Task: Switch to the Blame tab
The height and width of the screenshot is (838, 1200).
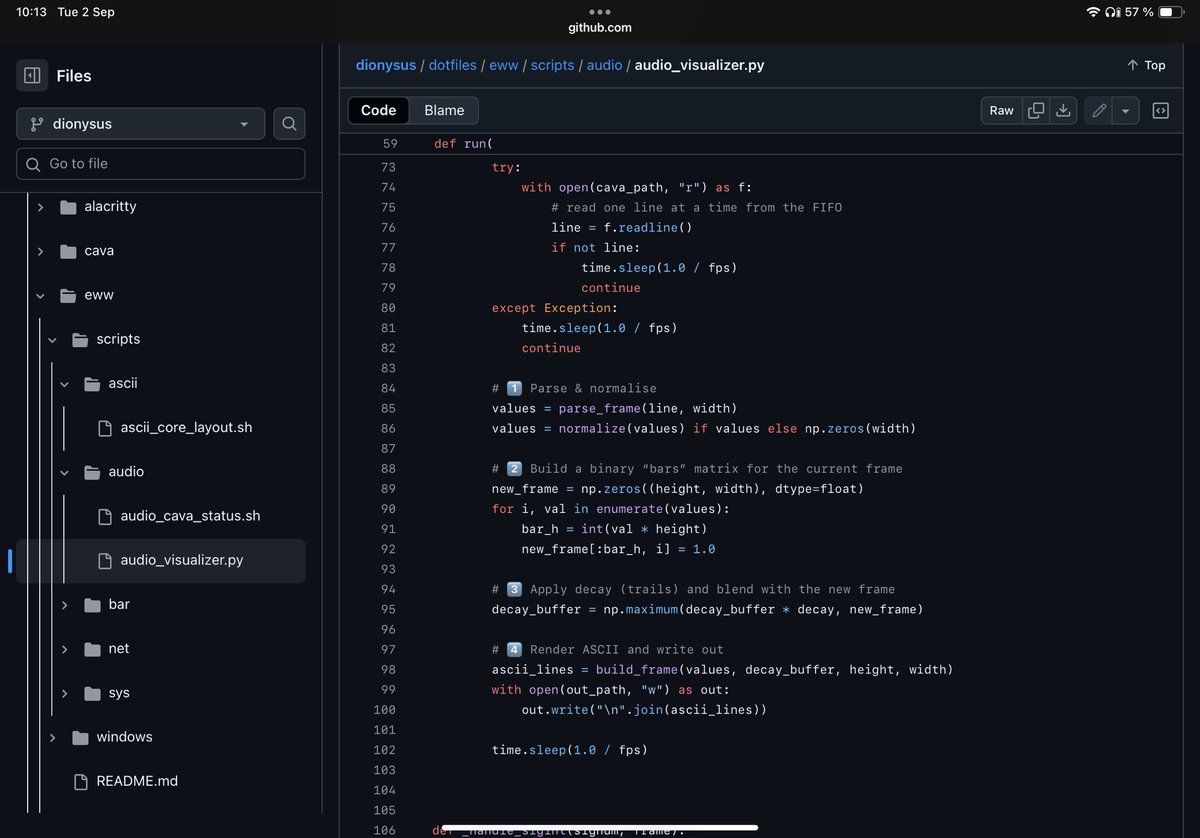Action: pyautogui.click(x=444, y=110)
